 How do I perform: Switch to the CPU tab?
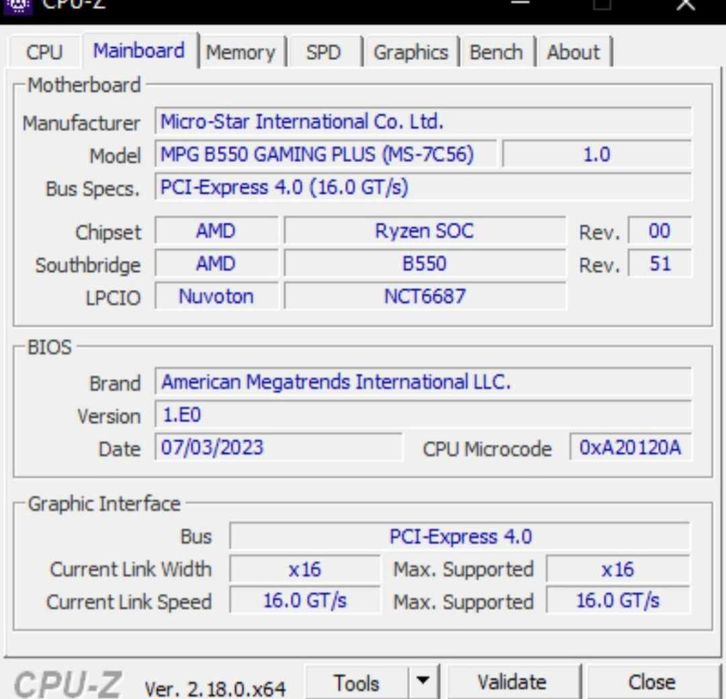(x=44, y=51)
